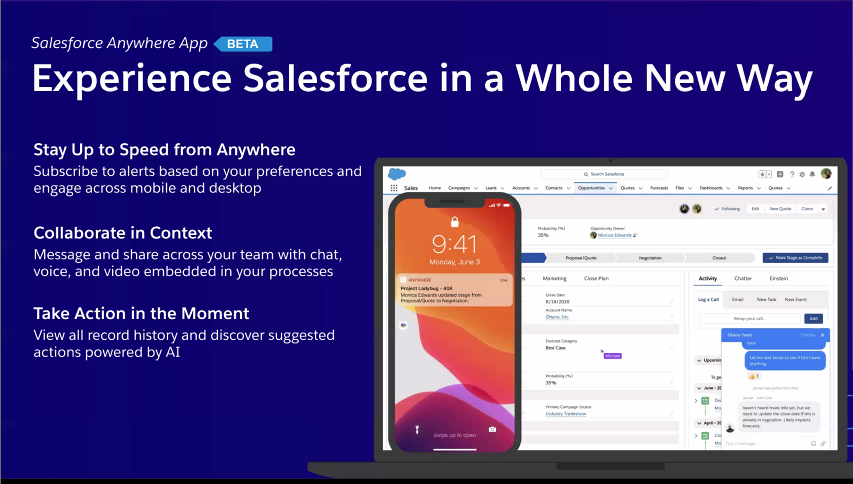Select the New Task tab
The width and height of the screenshot is (853, 484).
[767, 300]
